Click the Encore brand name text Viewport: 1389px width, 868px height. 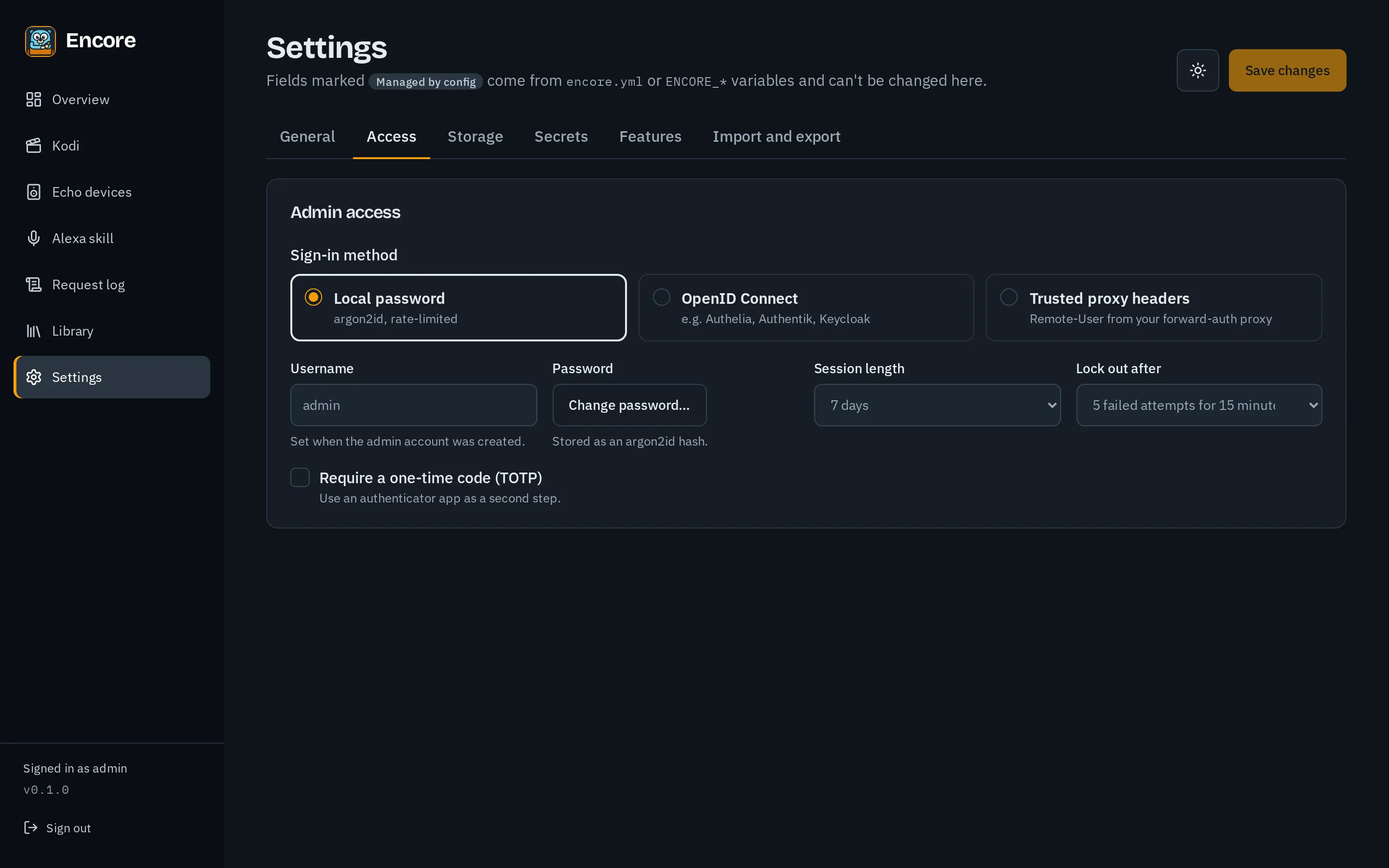point(101,41)
